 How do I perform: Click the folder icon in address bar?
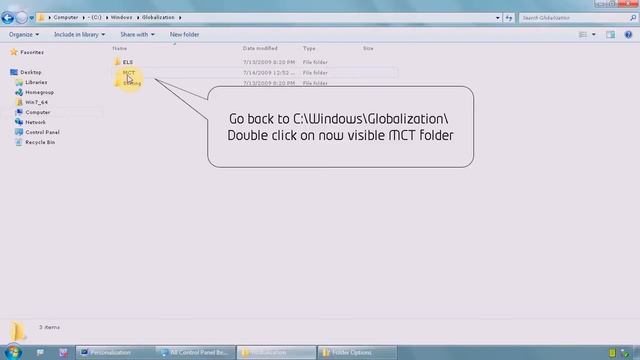pyautogui.click(x=41, y=18)
